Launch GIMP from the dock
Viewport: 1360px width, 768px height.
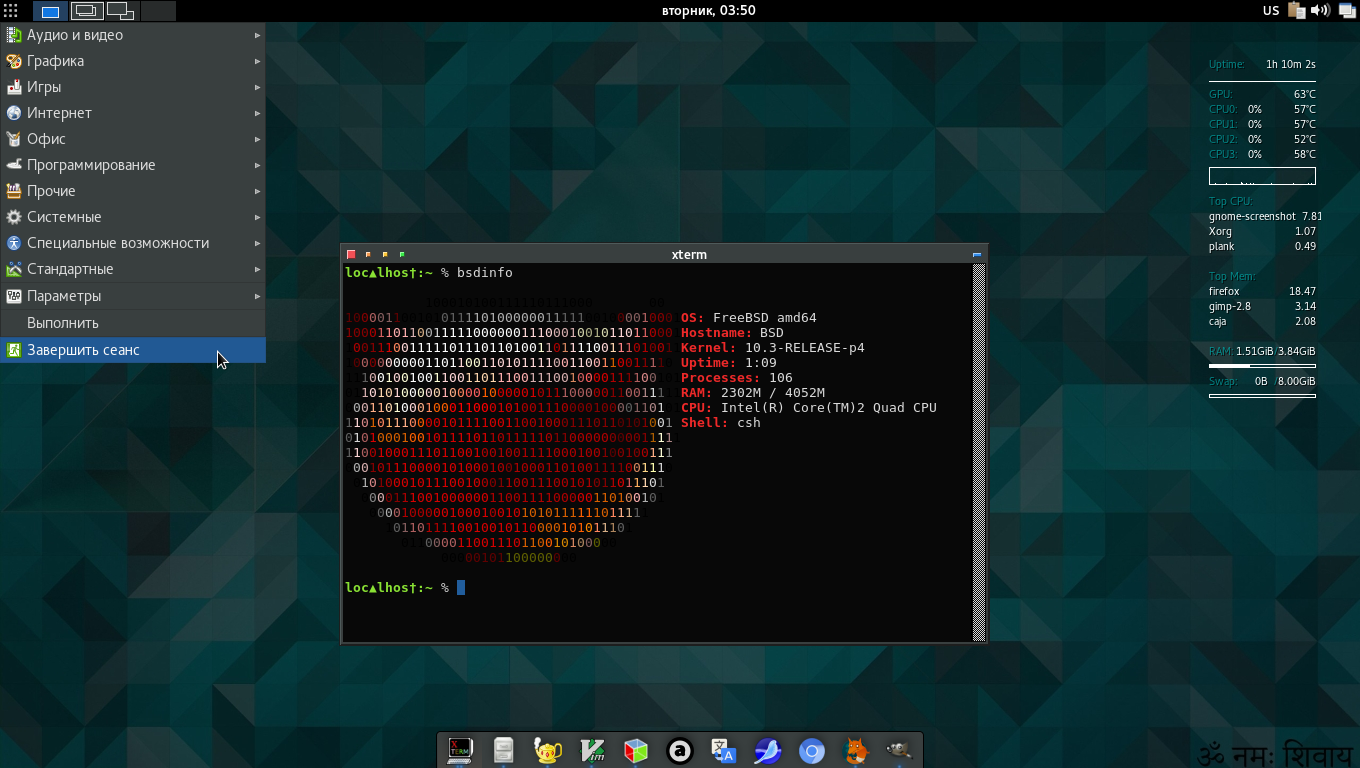pos(898,750)
